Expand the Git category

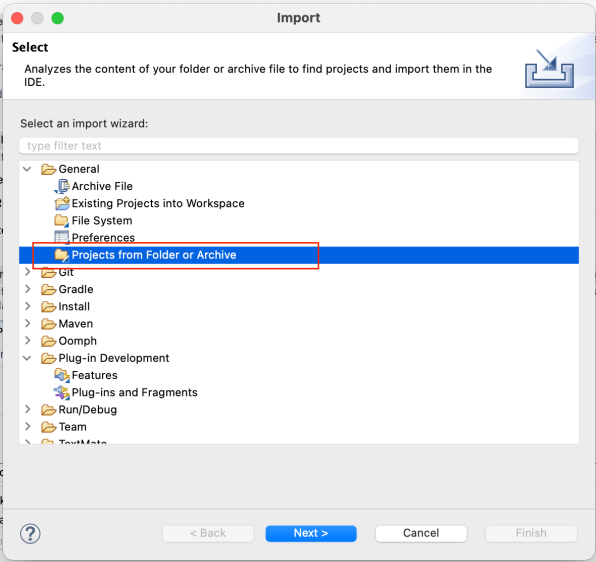click(27, 272)
